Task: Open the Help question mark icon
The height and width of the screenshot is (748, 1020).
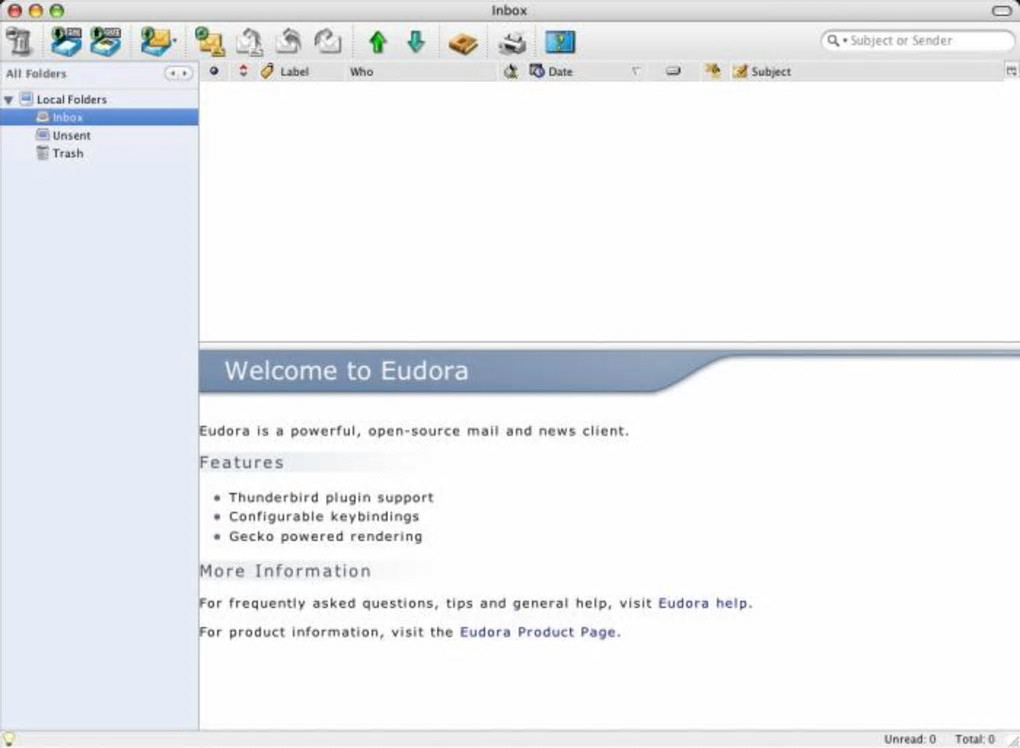Action: click(560, 42)
